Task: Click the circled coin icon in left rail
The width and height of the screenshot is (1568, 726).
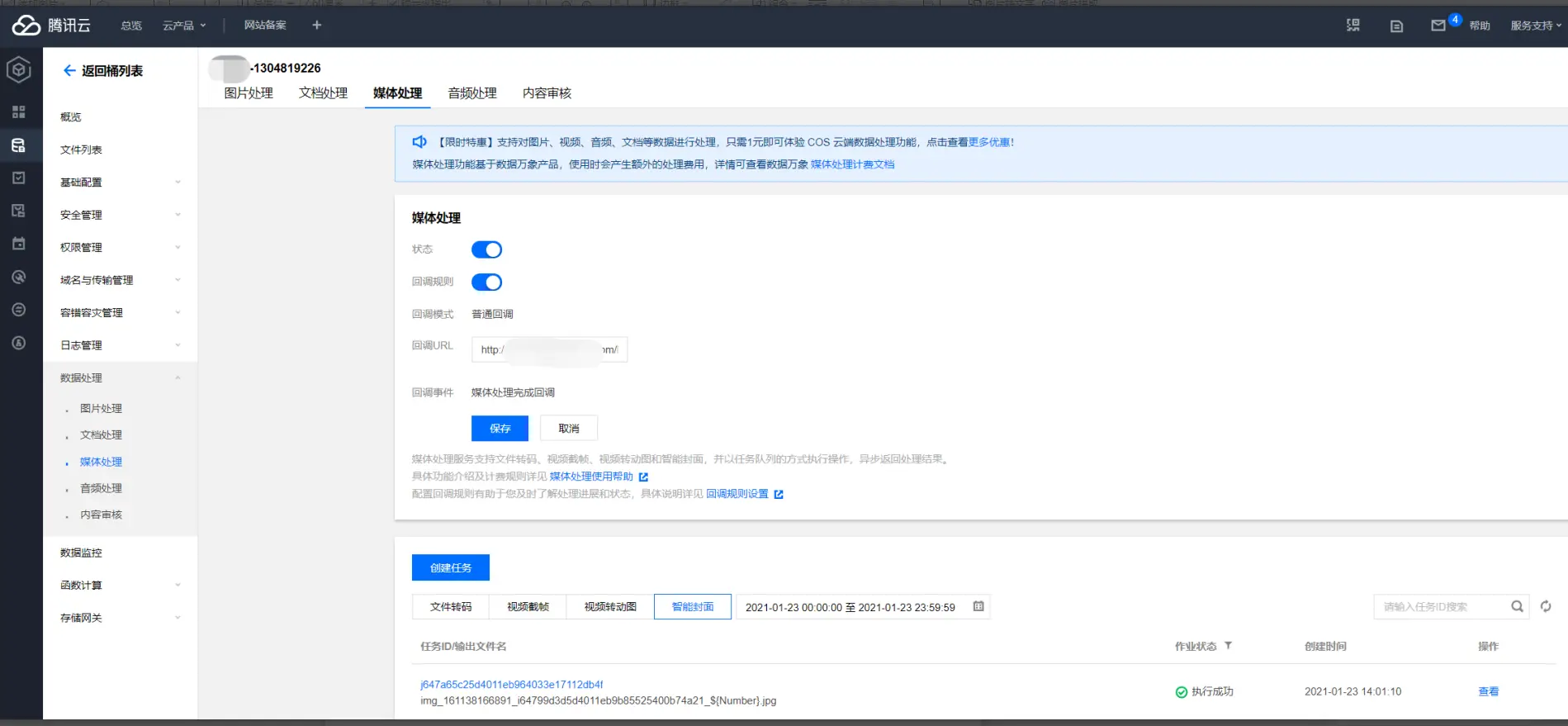Action: [x=19, y=343]
